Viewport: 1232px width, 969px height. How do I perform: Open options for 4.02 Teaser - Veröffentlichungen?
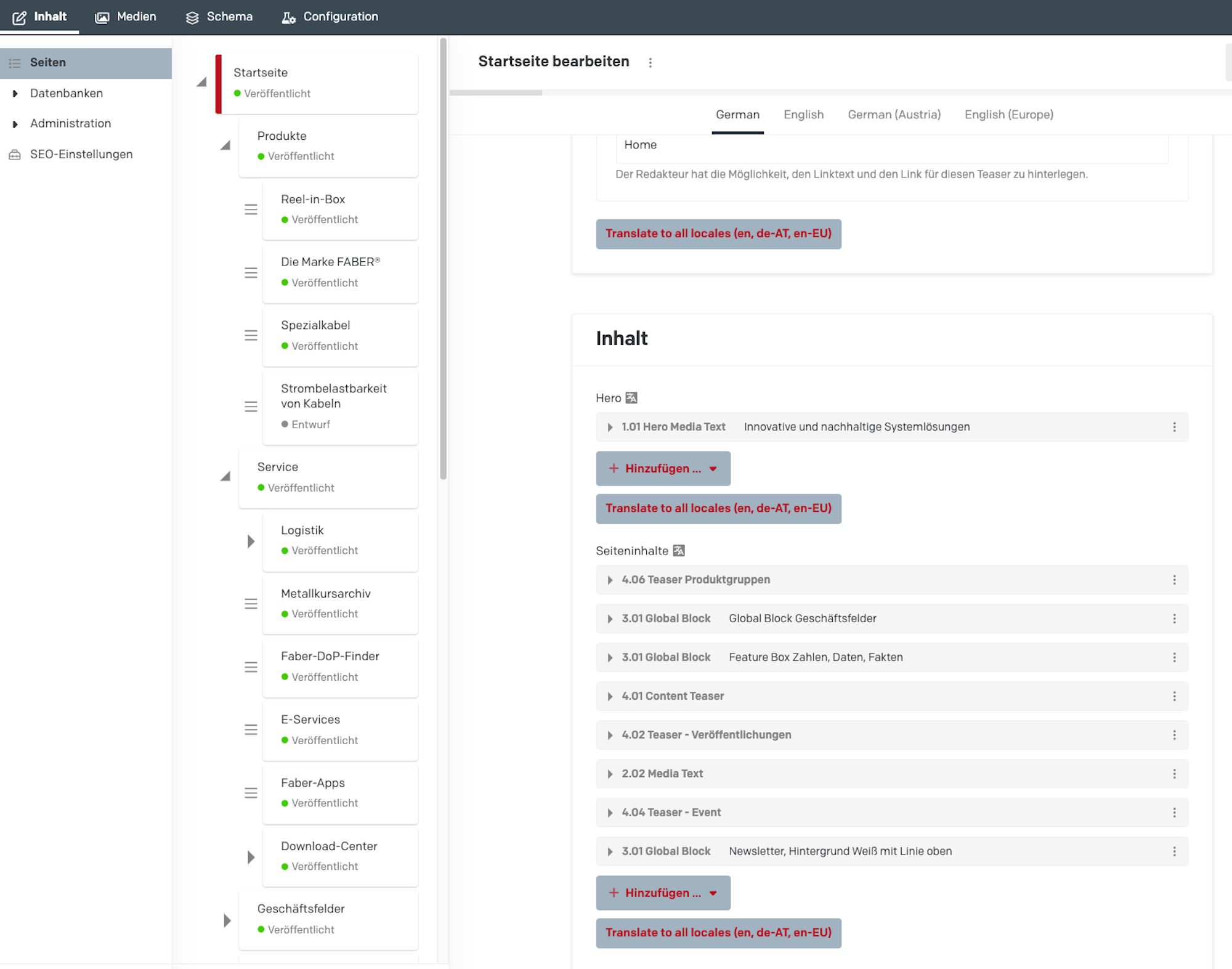click(x=1174, y=735)
